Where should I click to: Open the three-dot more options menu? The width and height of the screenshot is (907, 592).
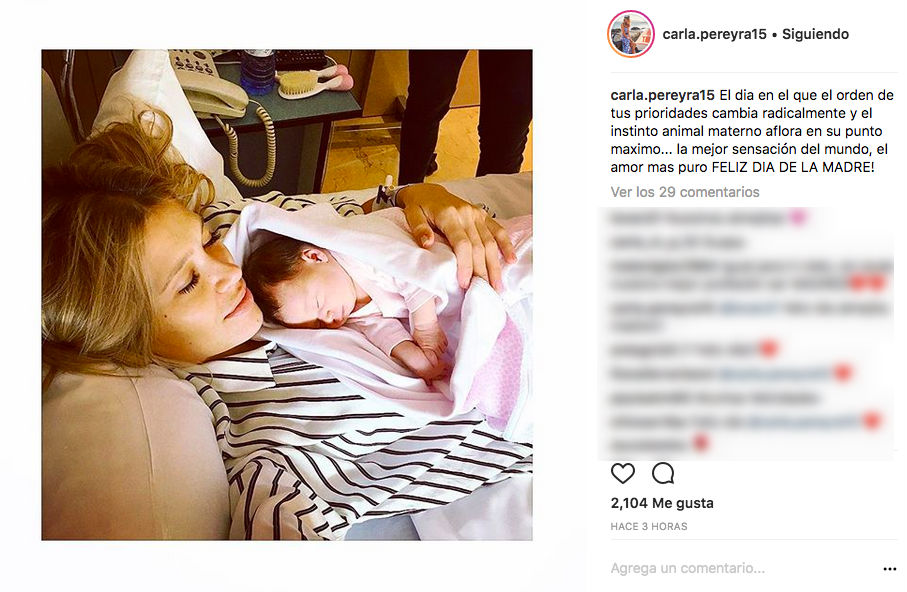(x=890, y=569)
